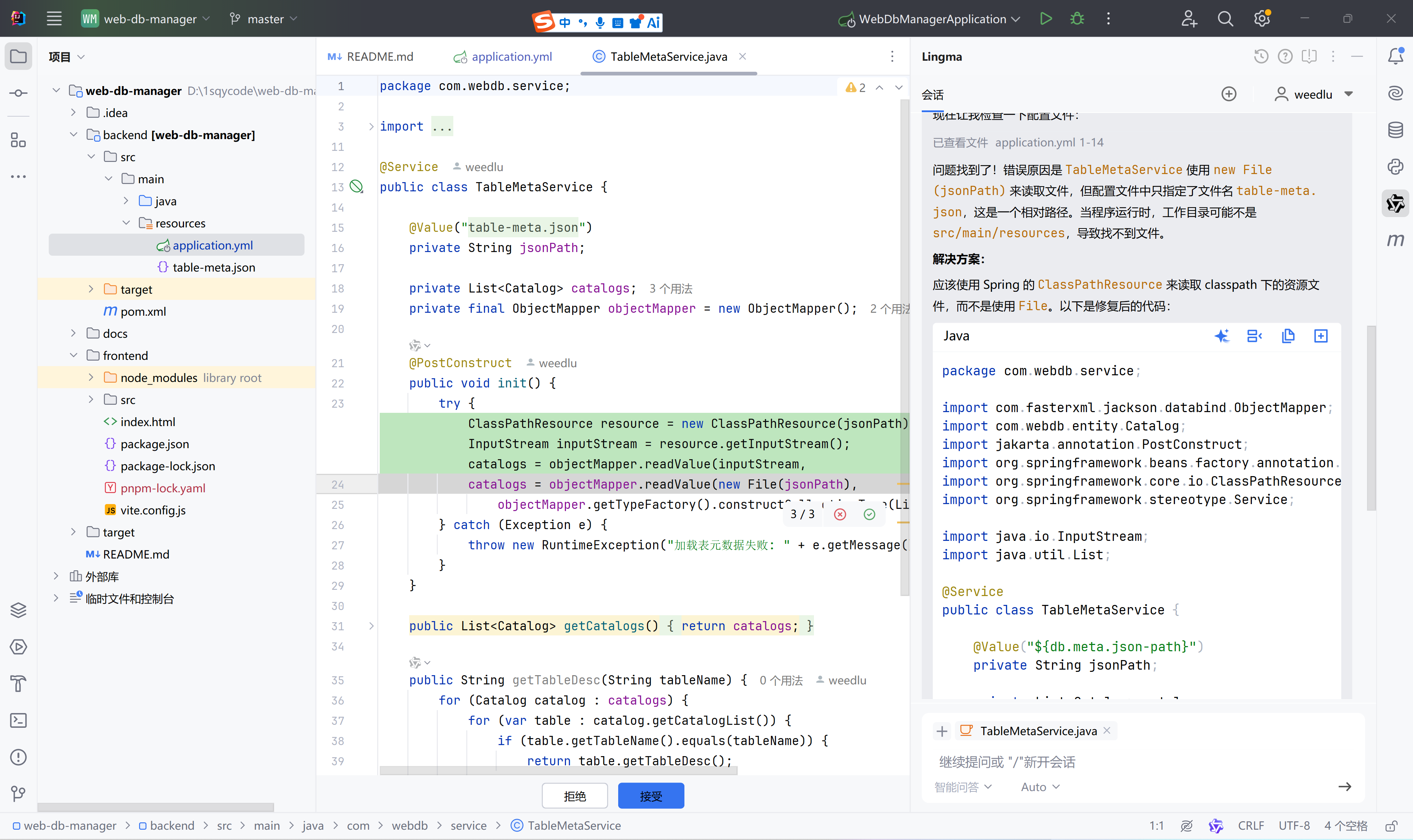Start debugging with the bug icon

[1077, 19]
